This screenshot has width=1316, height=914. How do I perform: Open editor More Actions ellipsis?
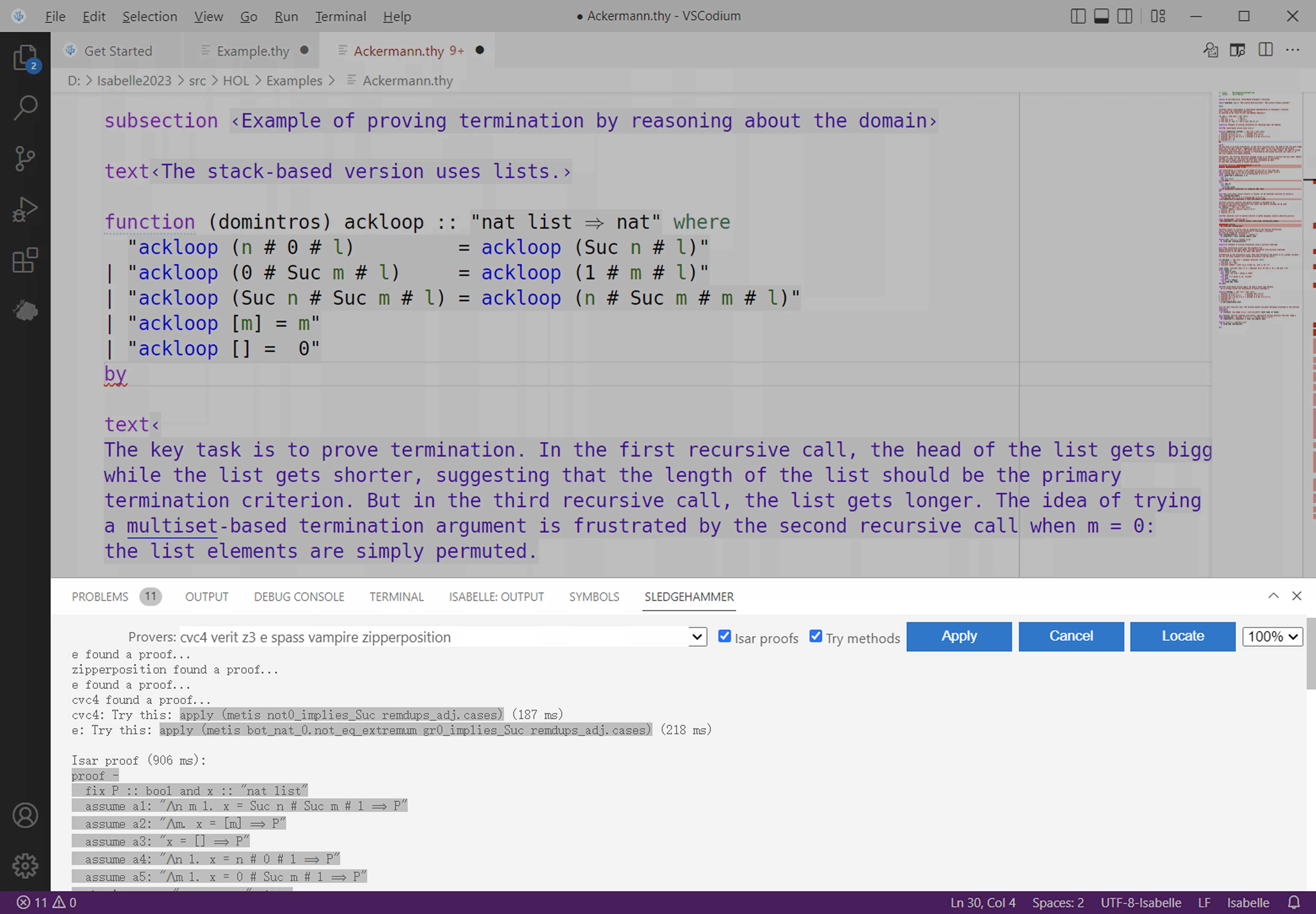tap(1293, 50)
